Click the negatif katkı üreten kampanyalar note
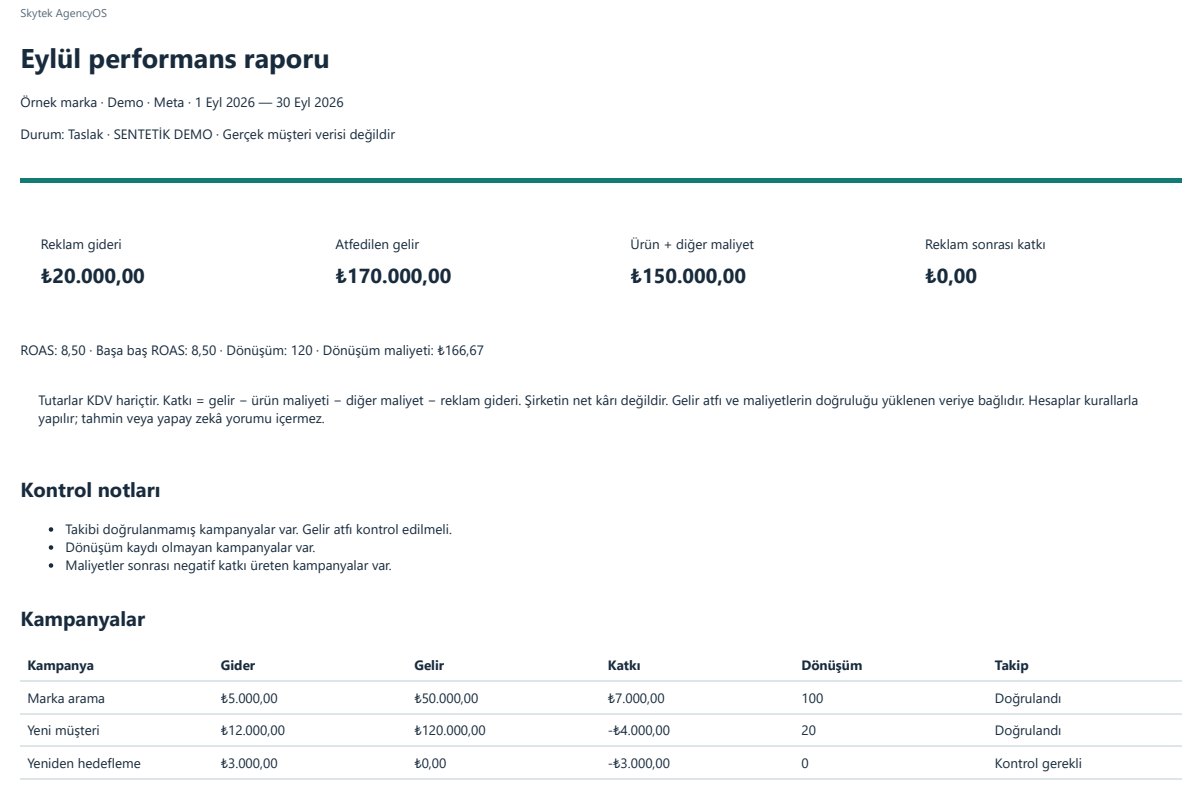This screenshot has height=787, width=1203. click(x=227, y=565)
